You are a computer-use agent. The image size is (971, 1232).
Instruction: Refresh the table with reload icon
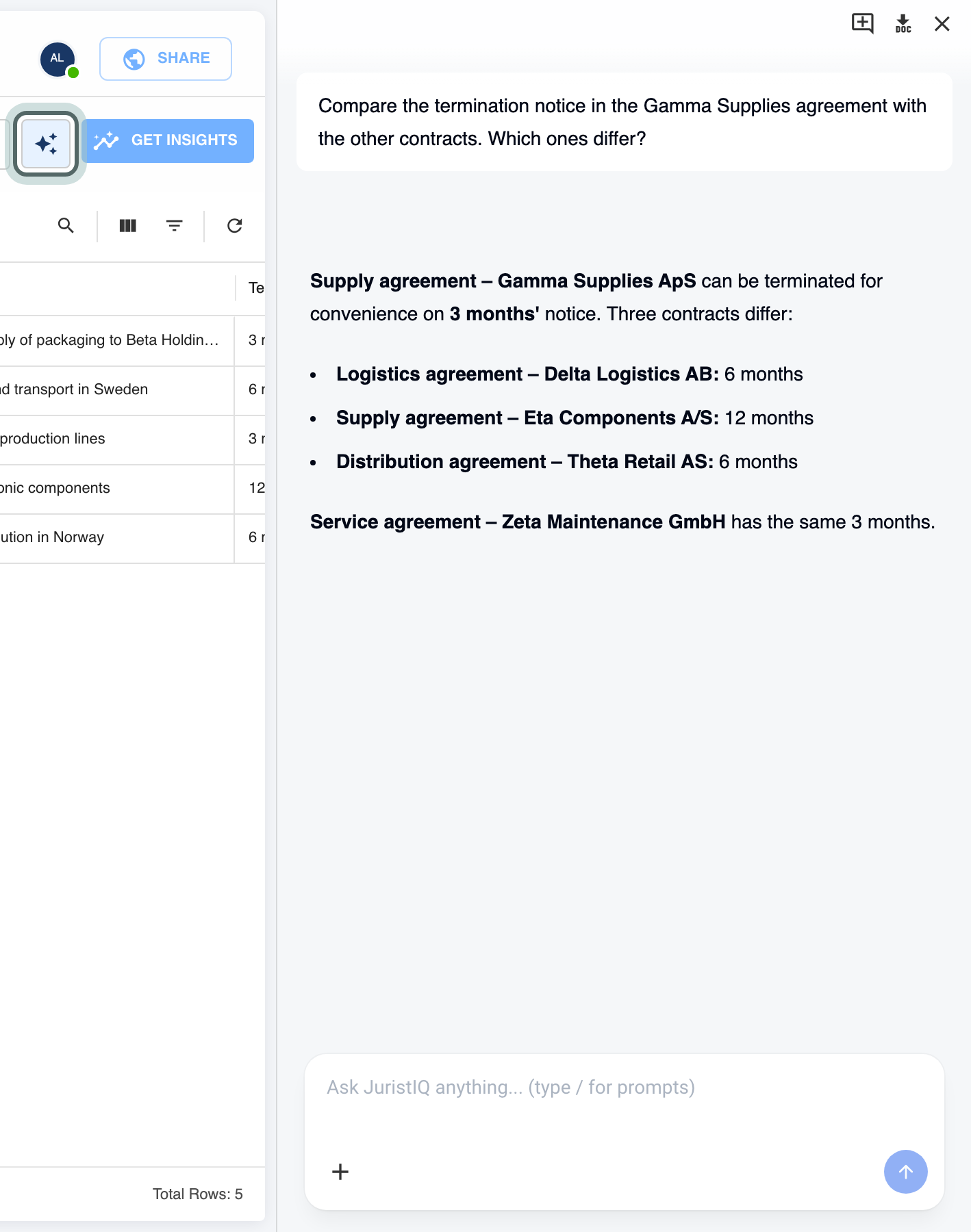[235, 225]
